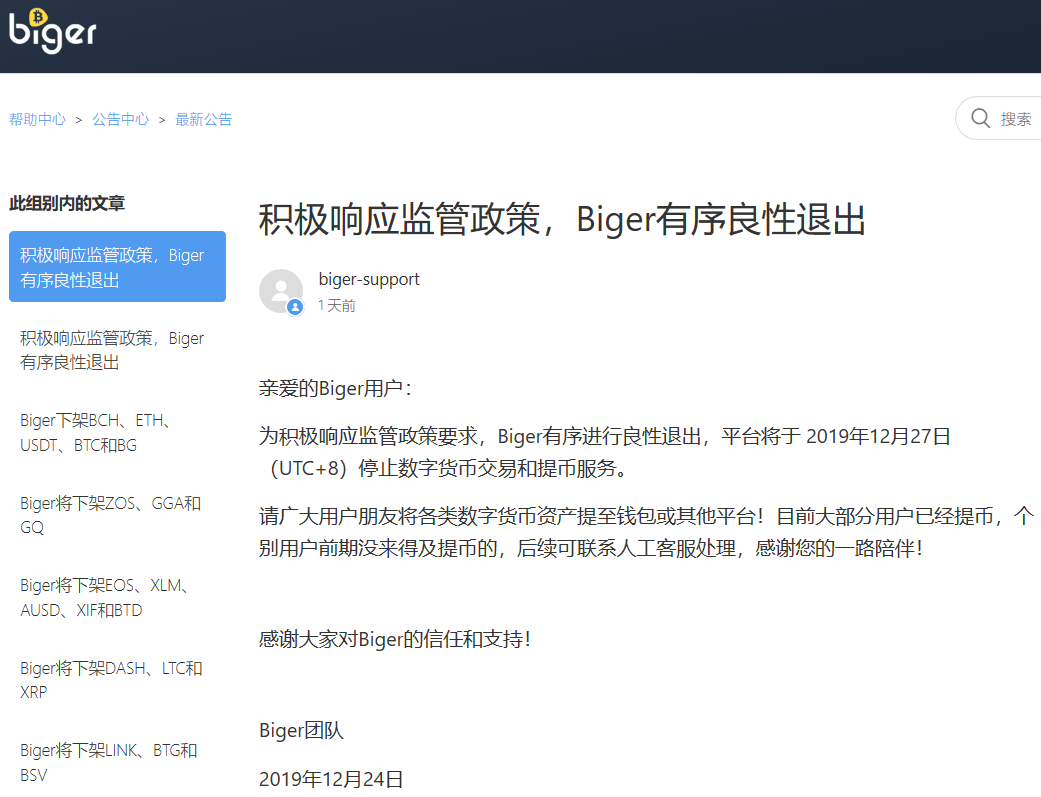Click the 1 天前 timestamp

[x=337, y=306]
